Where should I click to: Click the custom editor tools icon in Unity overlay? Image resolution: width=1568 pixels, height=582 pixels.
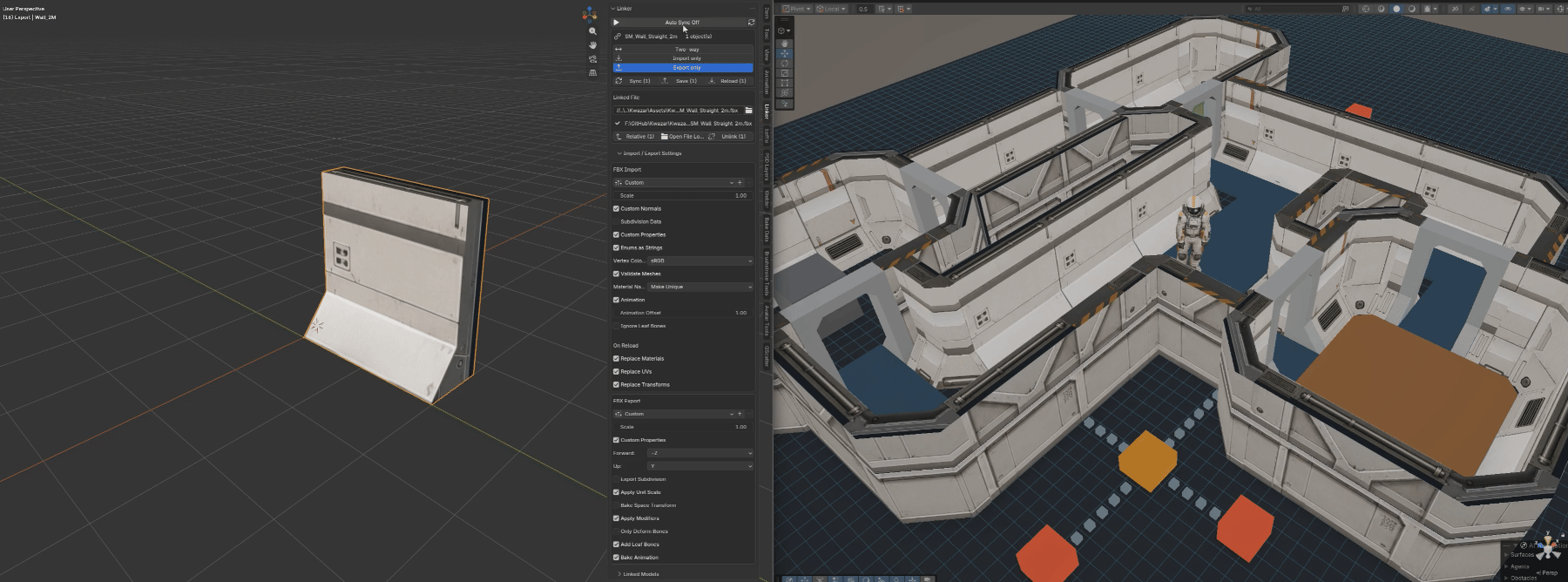tap(785, 104)
